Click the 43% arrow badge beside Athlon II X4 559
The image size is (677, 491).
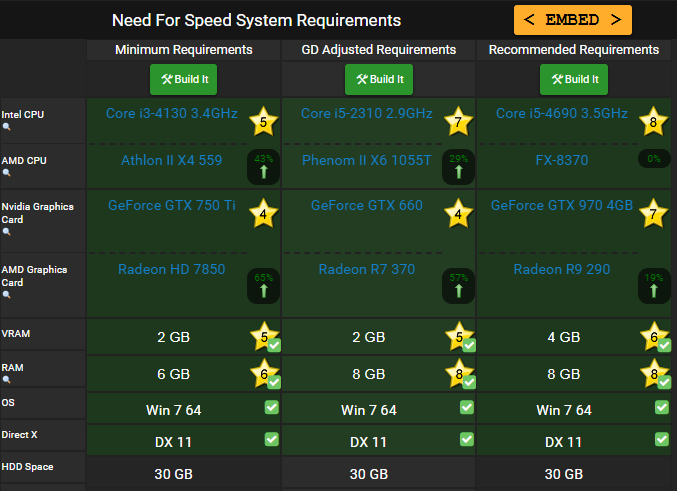[x=263, y=167]
